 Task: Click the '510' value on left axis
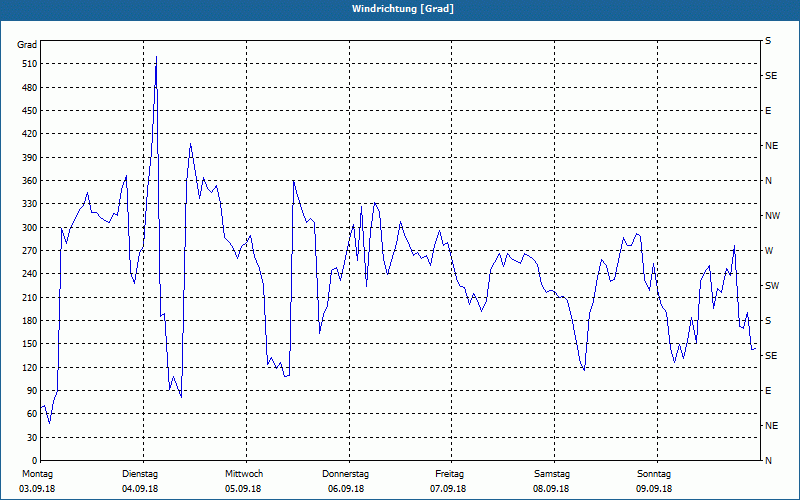(30, 64)
